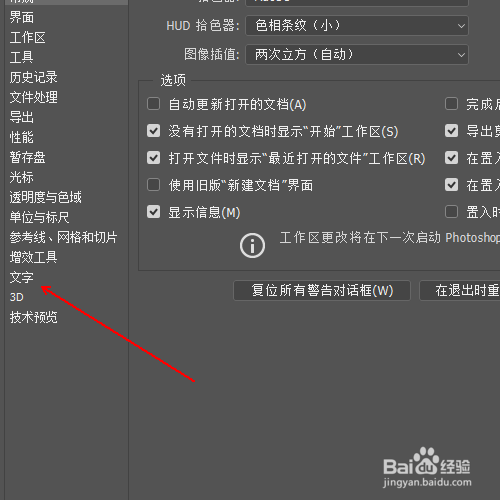Image resolution: width=500 pixels, height=500 pixels.
Task: Open 参考线、网格和切片 settings
Action: (x=63, y=237)
